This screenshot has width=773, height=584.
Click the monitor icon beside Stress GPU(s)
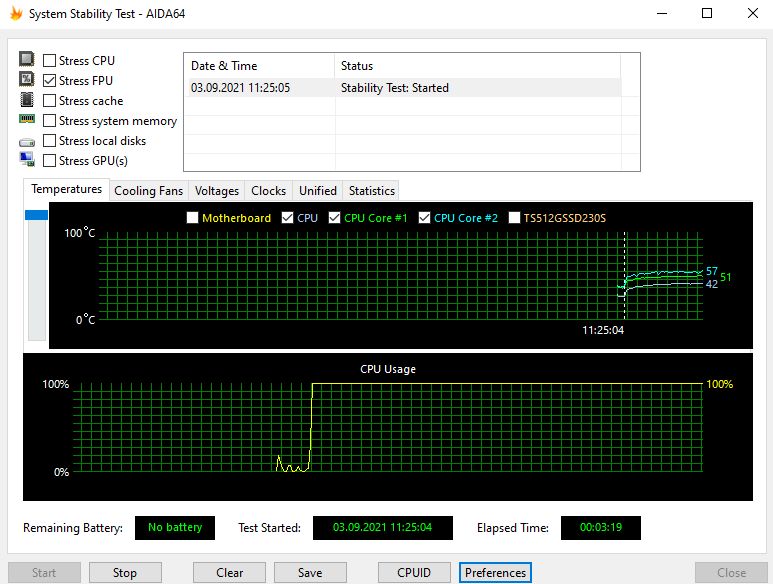[x=27, y=160]
